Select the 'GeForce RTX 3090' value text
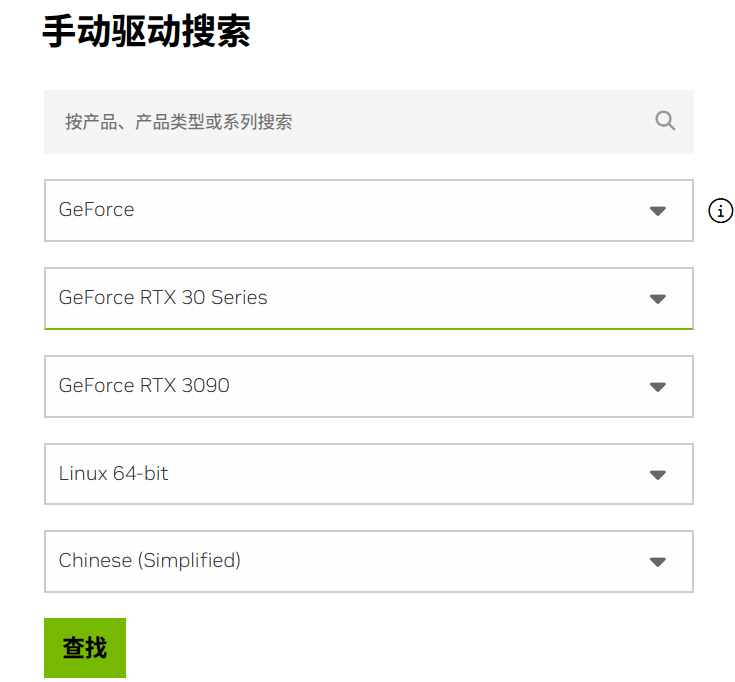Screen dimensions: 735x682 point(144,386)
